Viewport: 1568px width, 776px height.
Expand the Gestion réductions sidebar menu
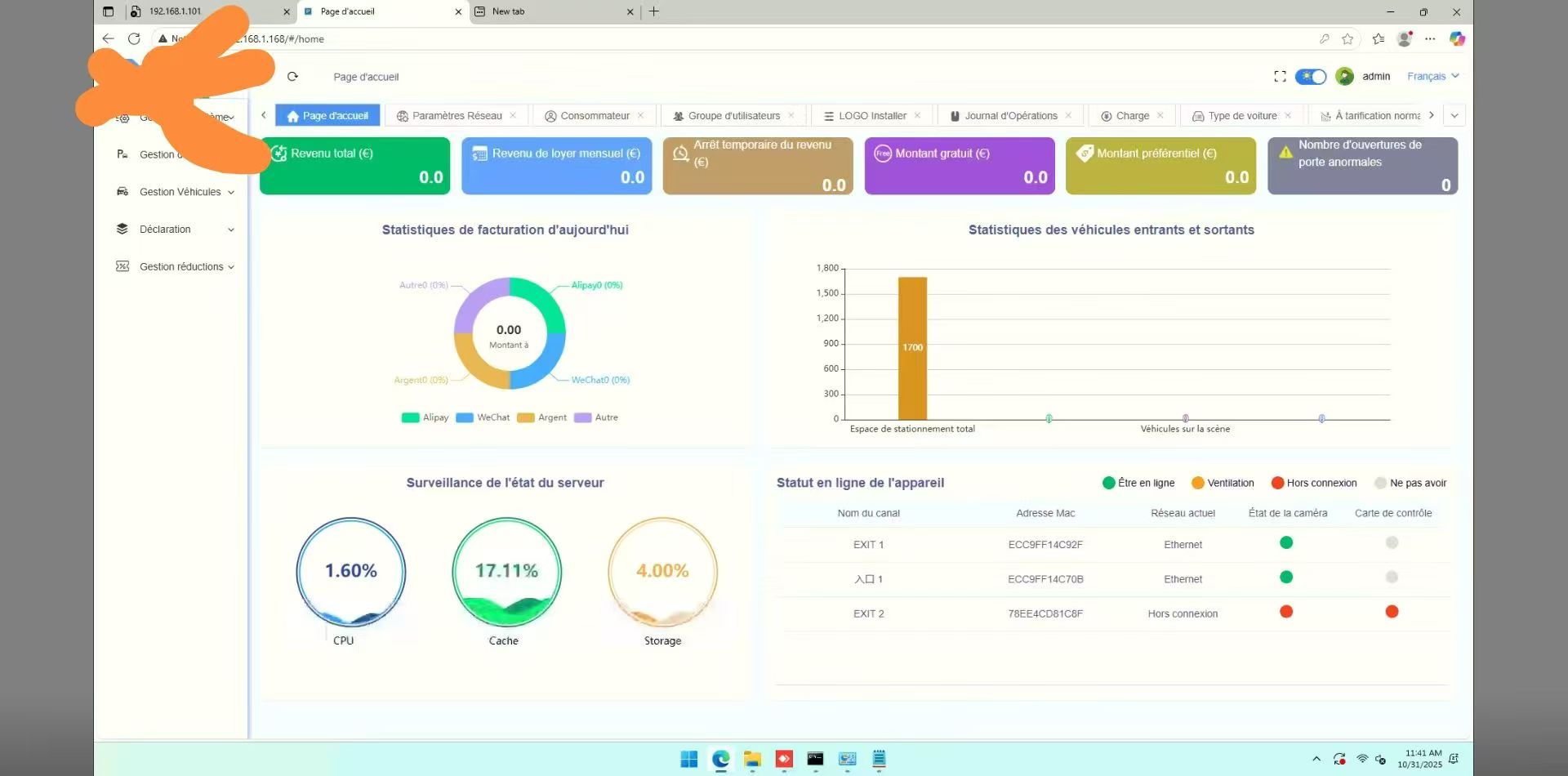[176, 267]
